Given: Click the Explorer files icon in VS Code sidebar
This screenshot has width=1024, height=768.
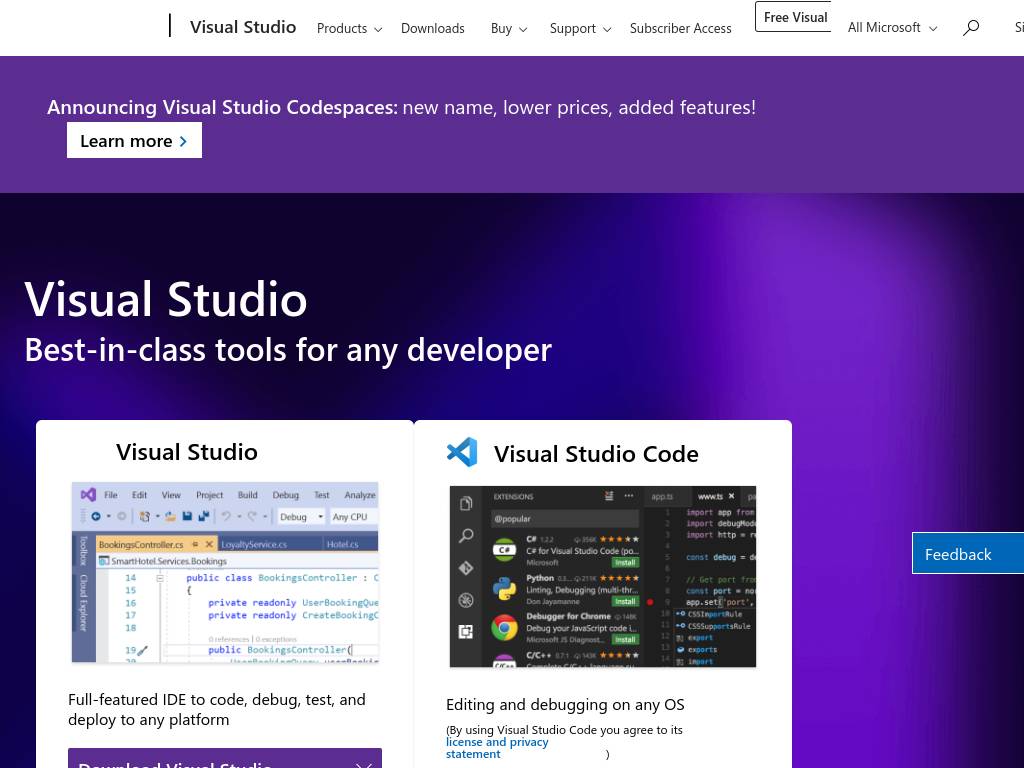Looking at the screenshot, I should [466, 504].
